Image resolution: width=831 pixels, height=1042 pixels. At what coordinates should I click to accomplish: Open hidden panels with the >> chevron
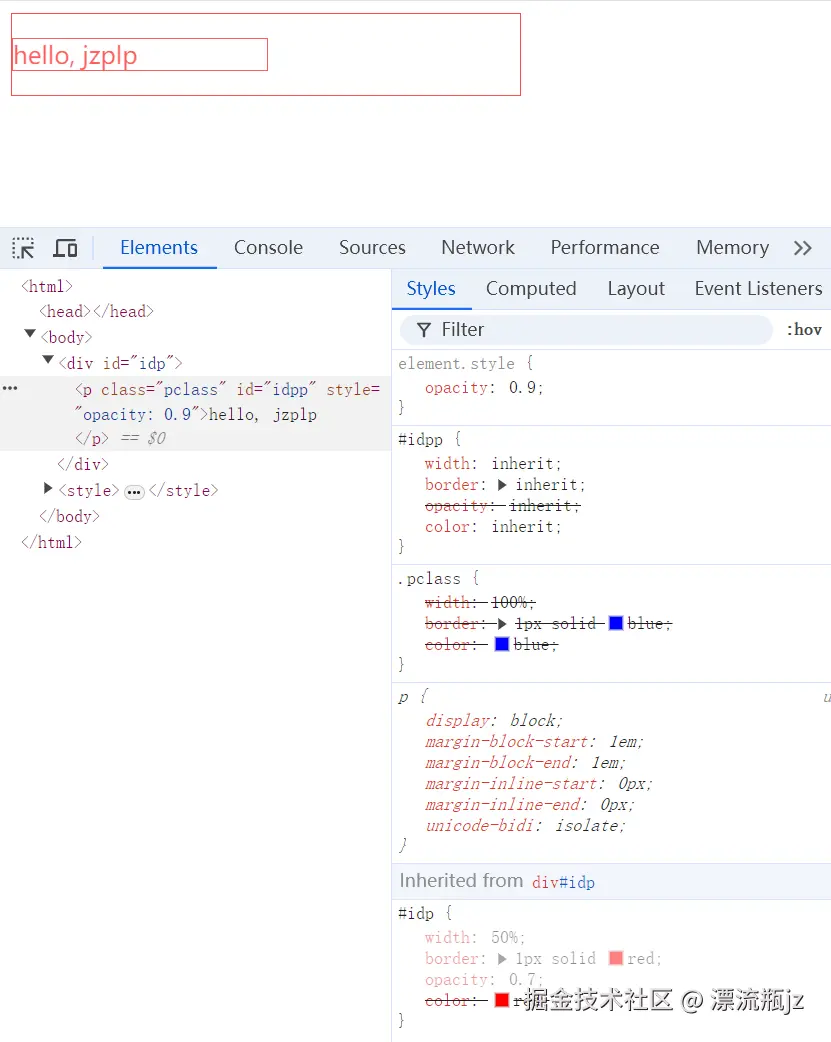[x=803, y=247]
